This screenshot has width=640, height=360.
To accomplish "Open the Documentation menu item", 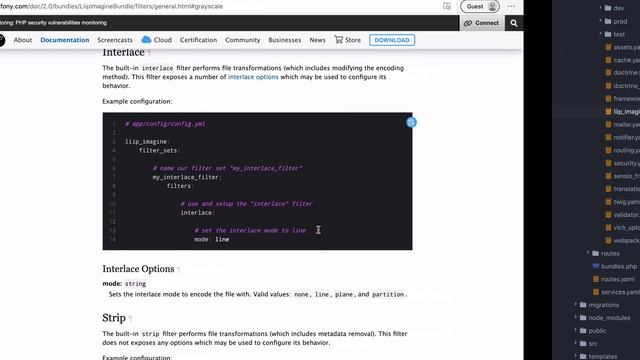I will click(64, 40).
